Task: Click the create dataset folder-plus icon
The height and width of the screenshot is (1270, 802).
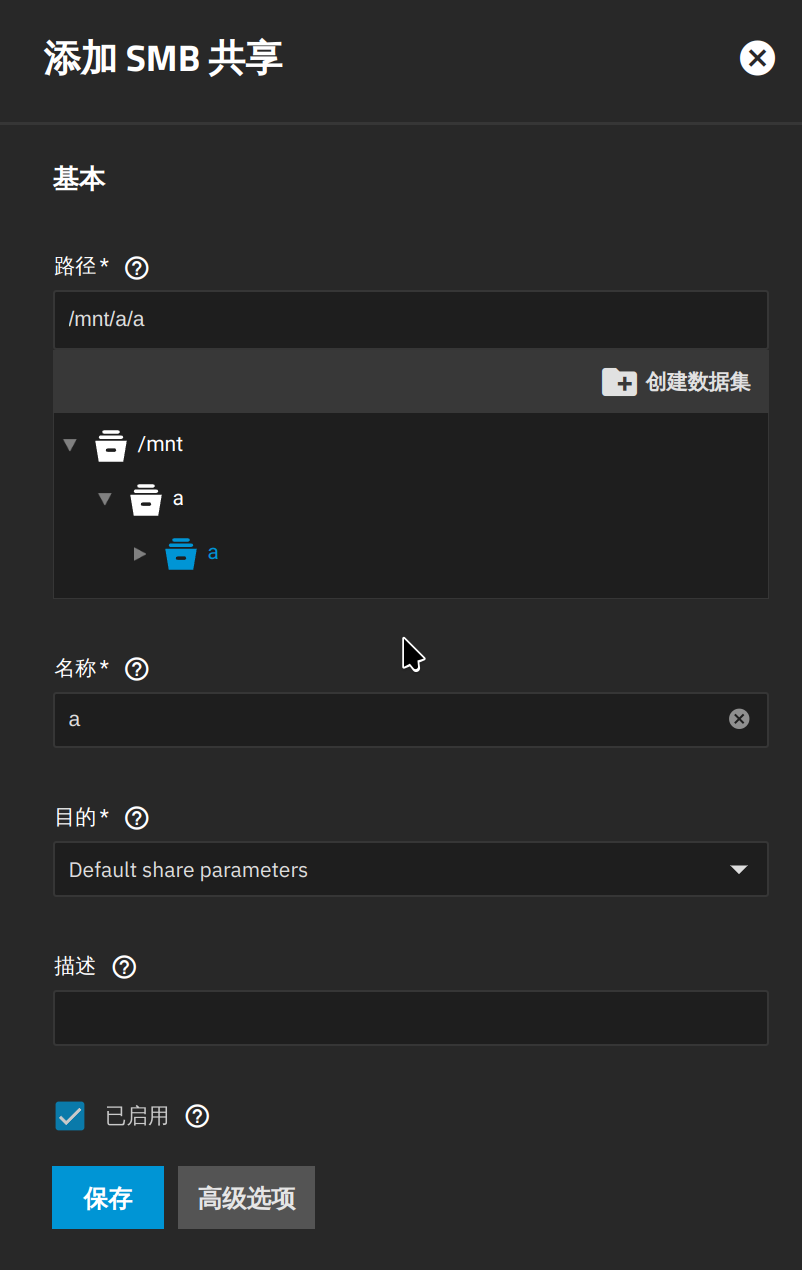Action: coord(619,381)
